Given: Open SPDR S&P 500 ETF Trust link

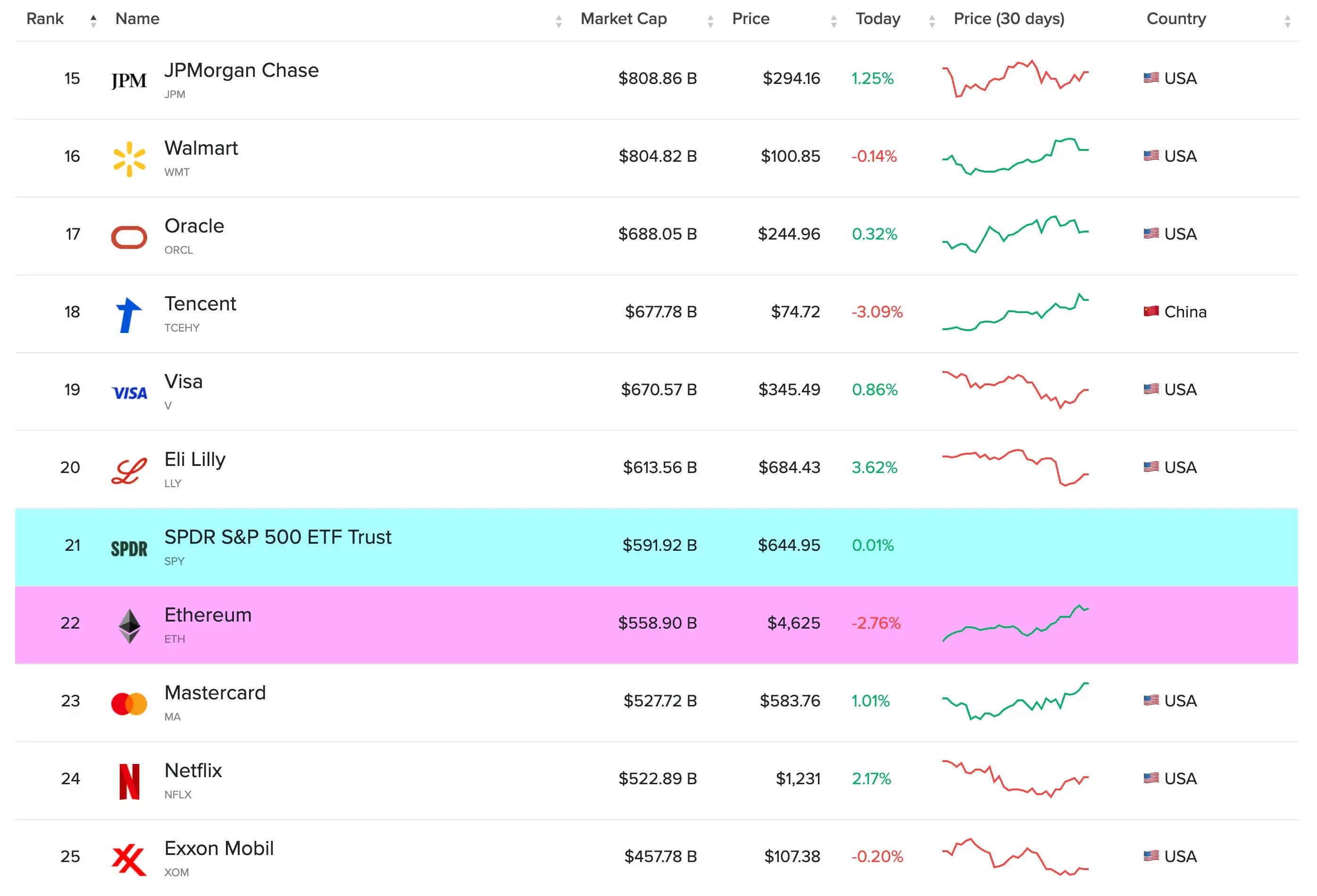Looking at the screenshot, I should [278, 537].
